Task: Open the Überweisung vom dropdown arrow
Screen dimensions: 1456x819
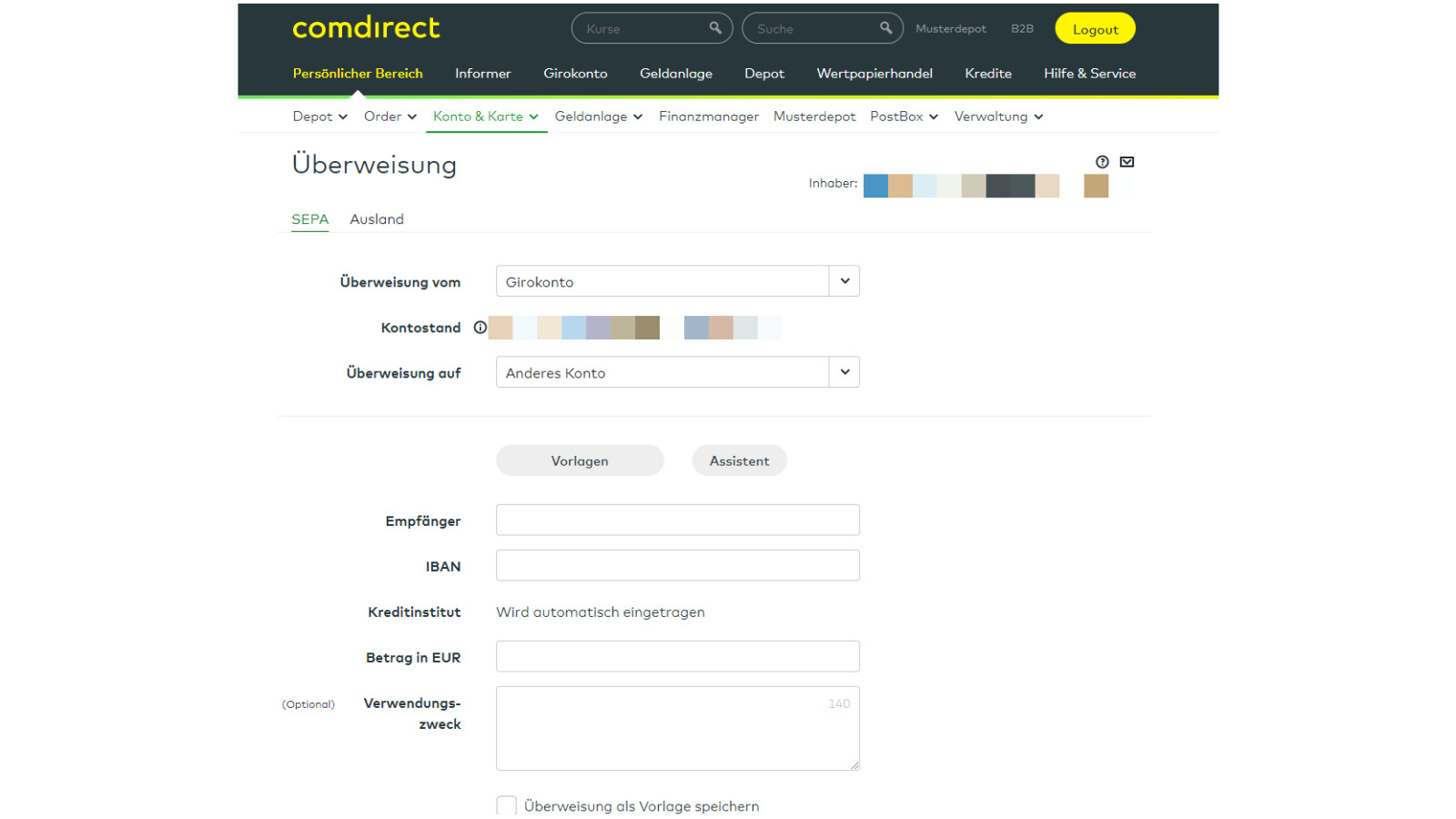Action: [x=844, y=281]
